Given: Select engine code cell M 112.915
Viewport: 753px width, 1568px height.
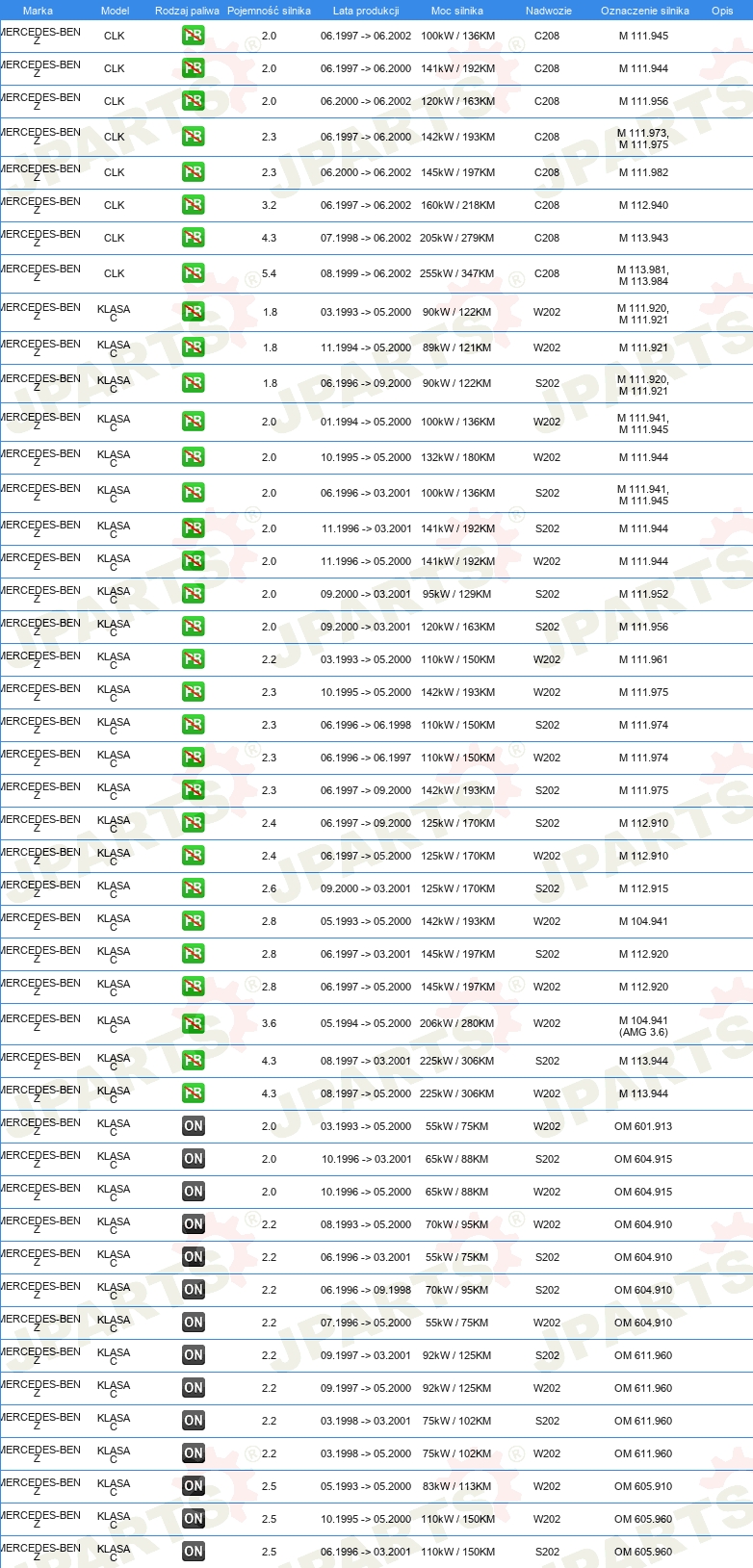Looking at the screenshot, I should (643, 888).
